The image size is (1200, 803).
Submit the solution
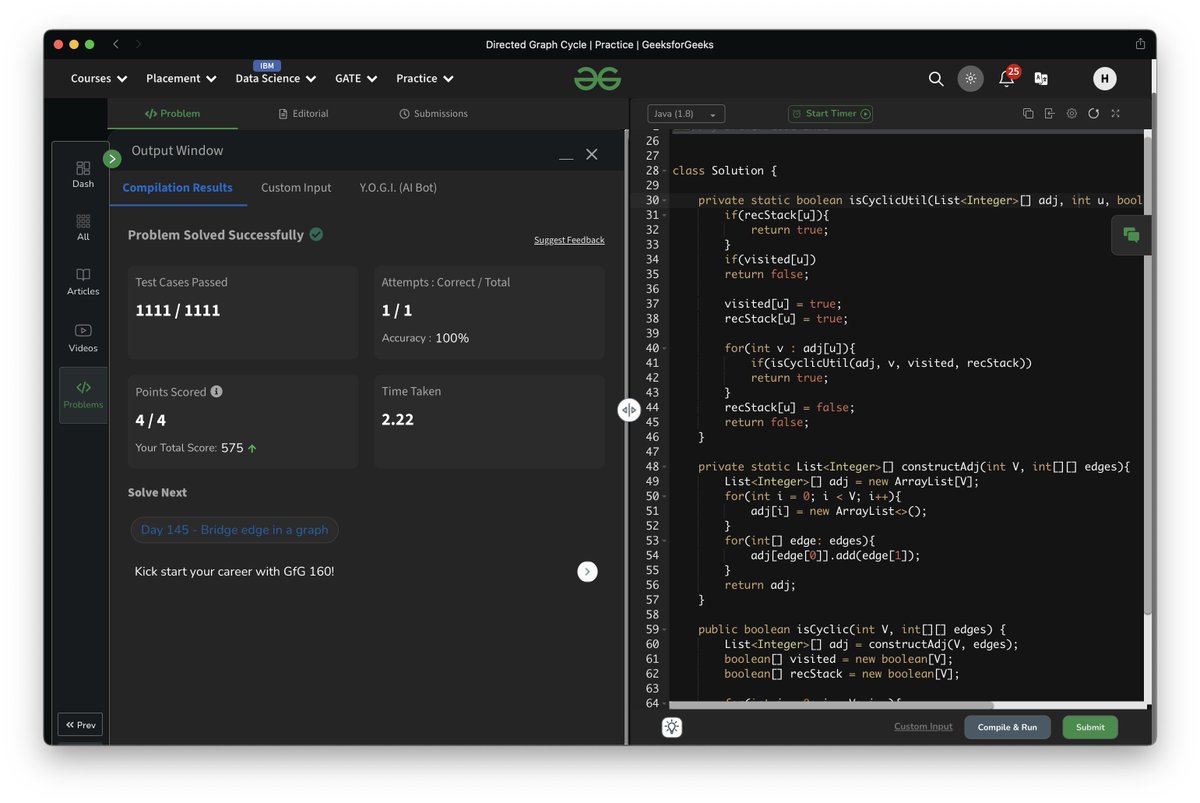[1090, 727]
